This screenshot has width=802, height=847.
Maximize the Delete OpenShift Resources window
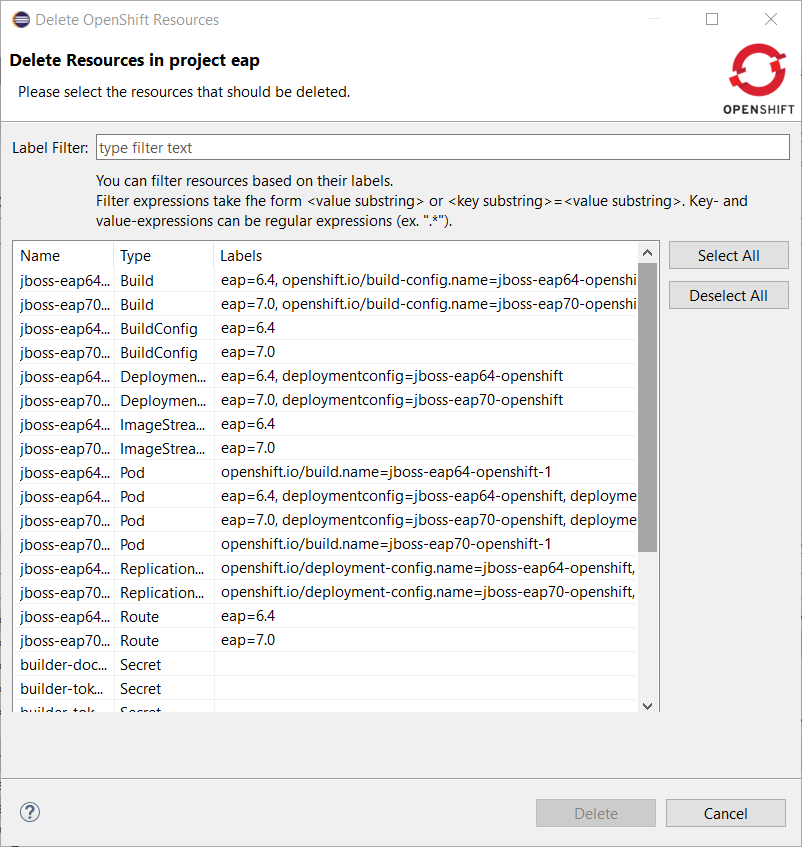[x=712, y=19]
